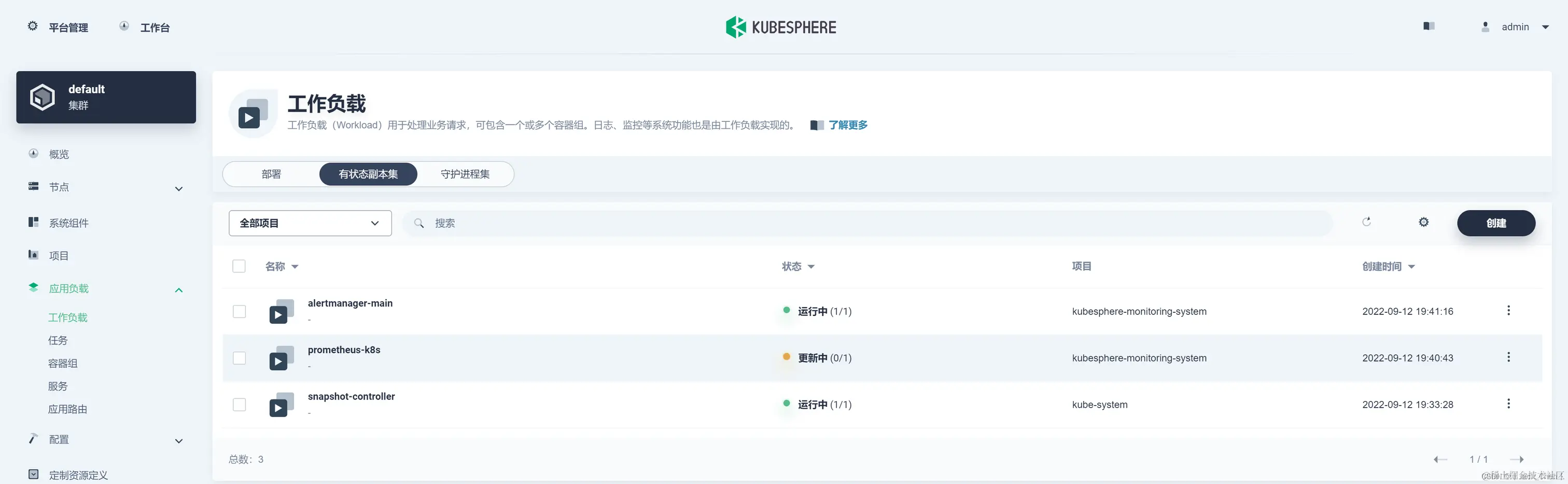1568x484 pixels.
Task: Open more actions for snapshot-controller
Action: [x=1508, y=404]
